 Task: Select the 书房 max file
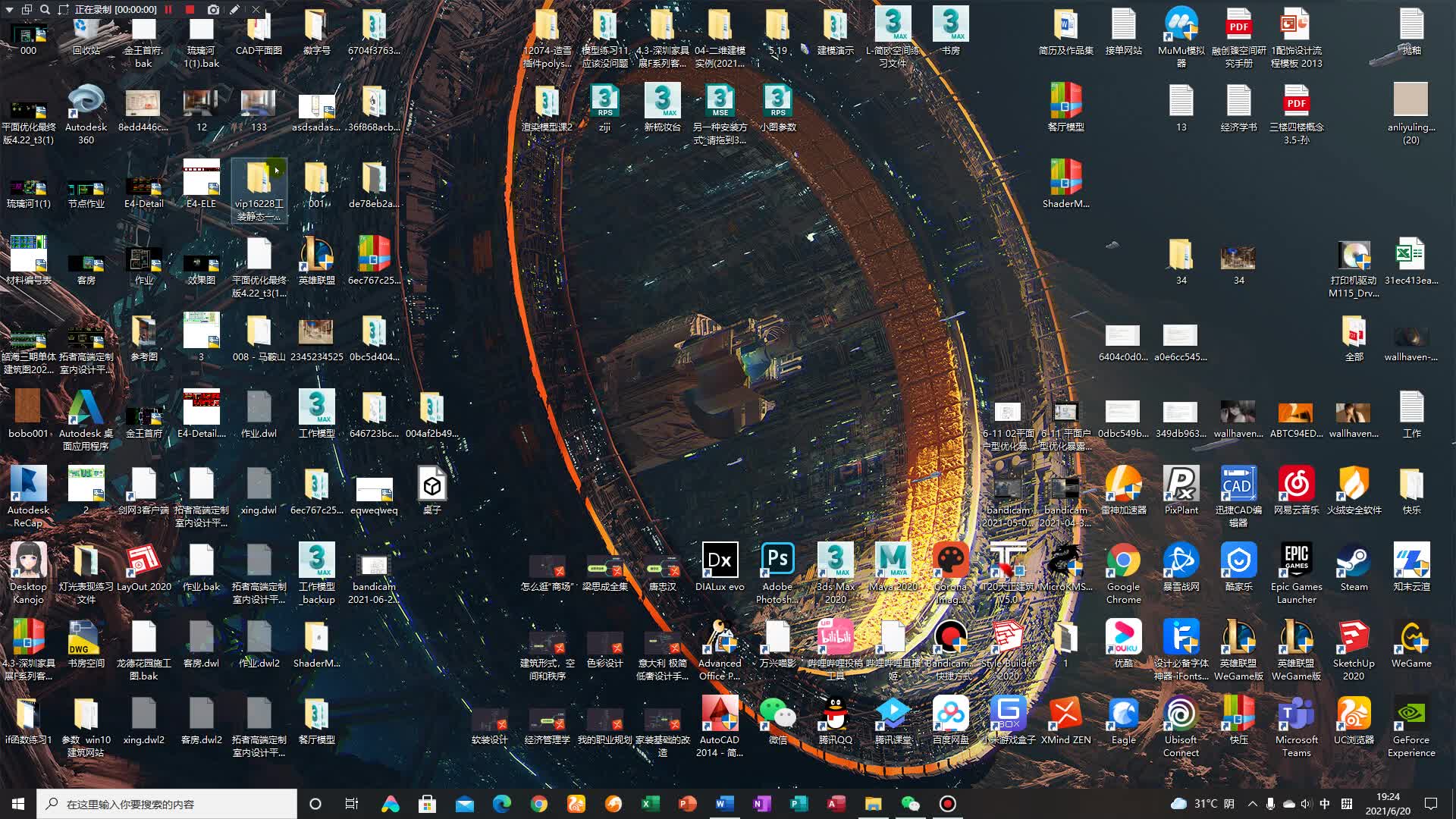[950, 31]
